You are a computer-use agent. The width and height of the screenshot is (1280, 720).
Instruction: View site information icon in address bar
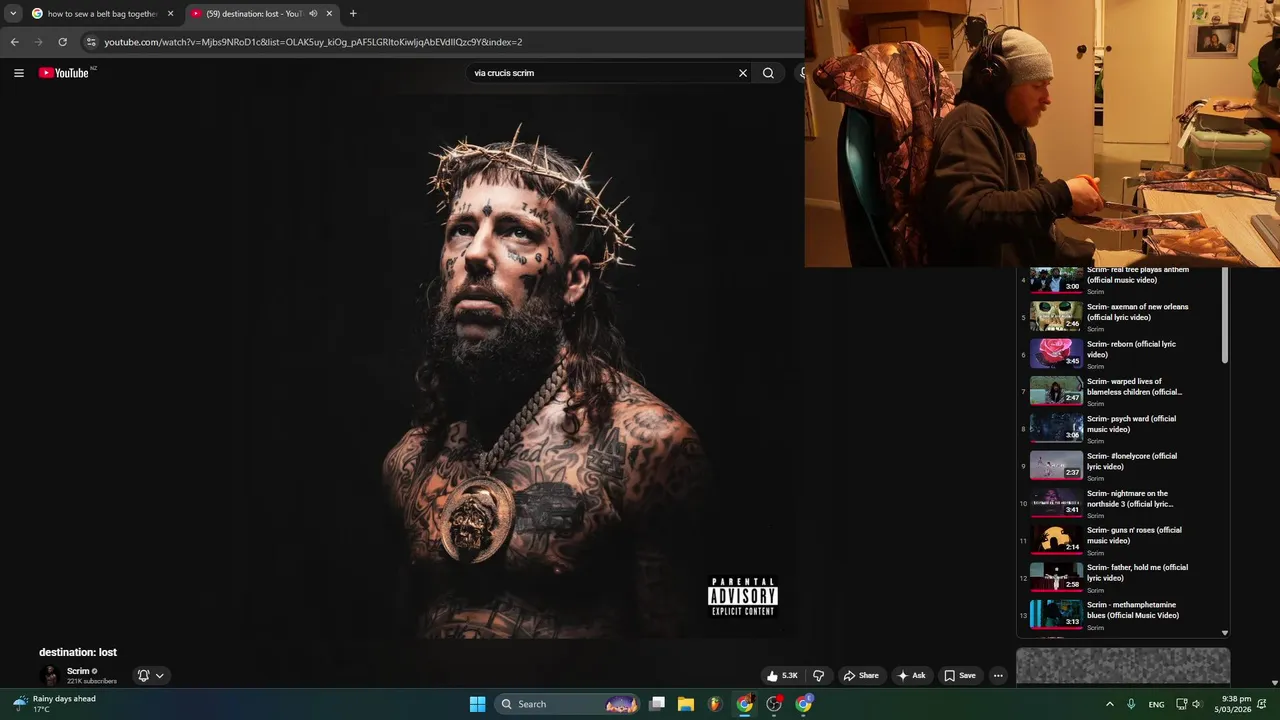(91, 42)
